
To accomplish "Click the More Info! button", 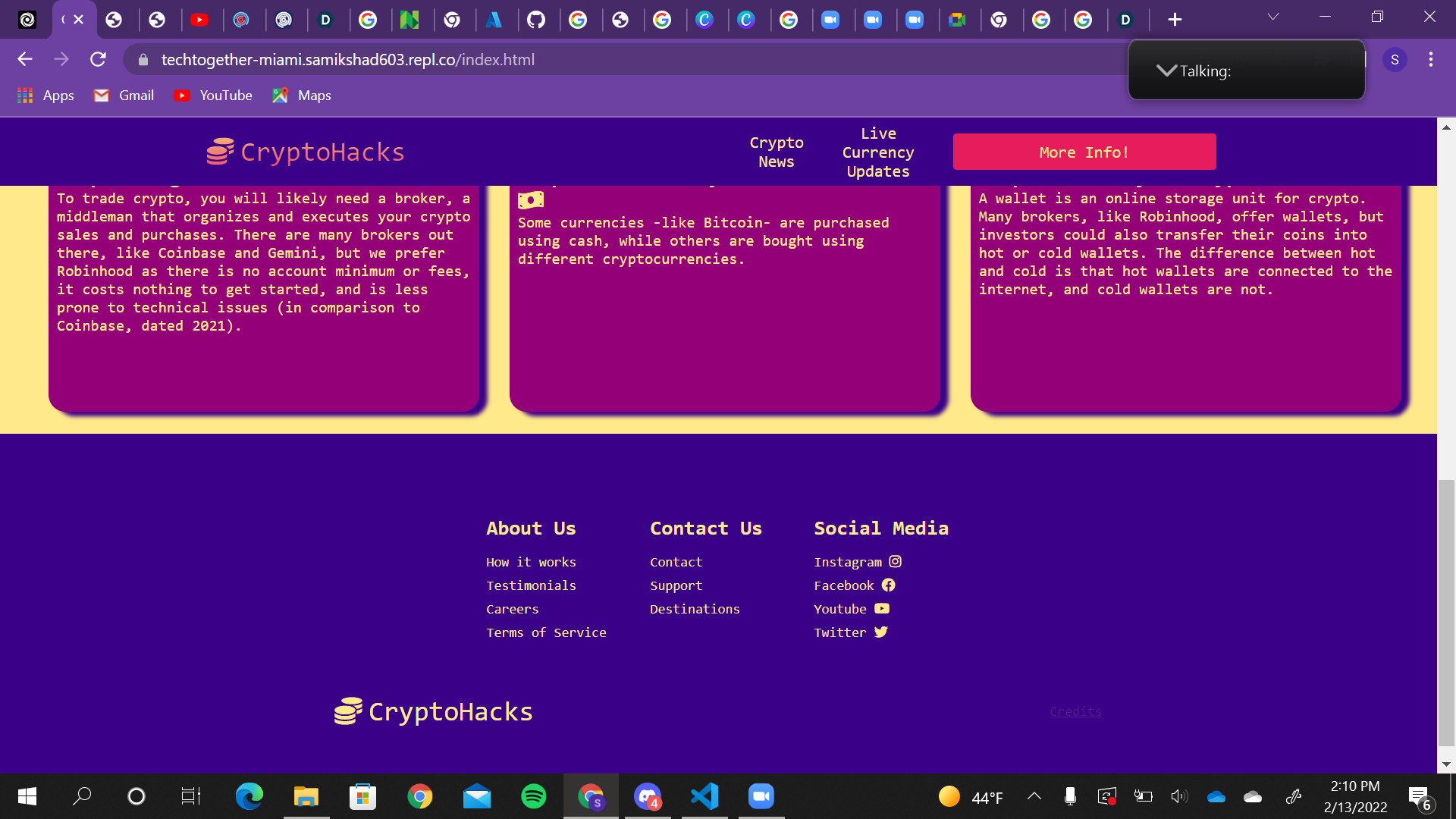I will click(1084, 152).
